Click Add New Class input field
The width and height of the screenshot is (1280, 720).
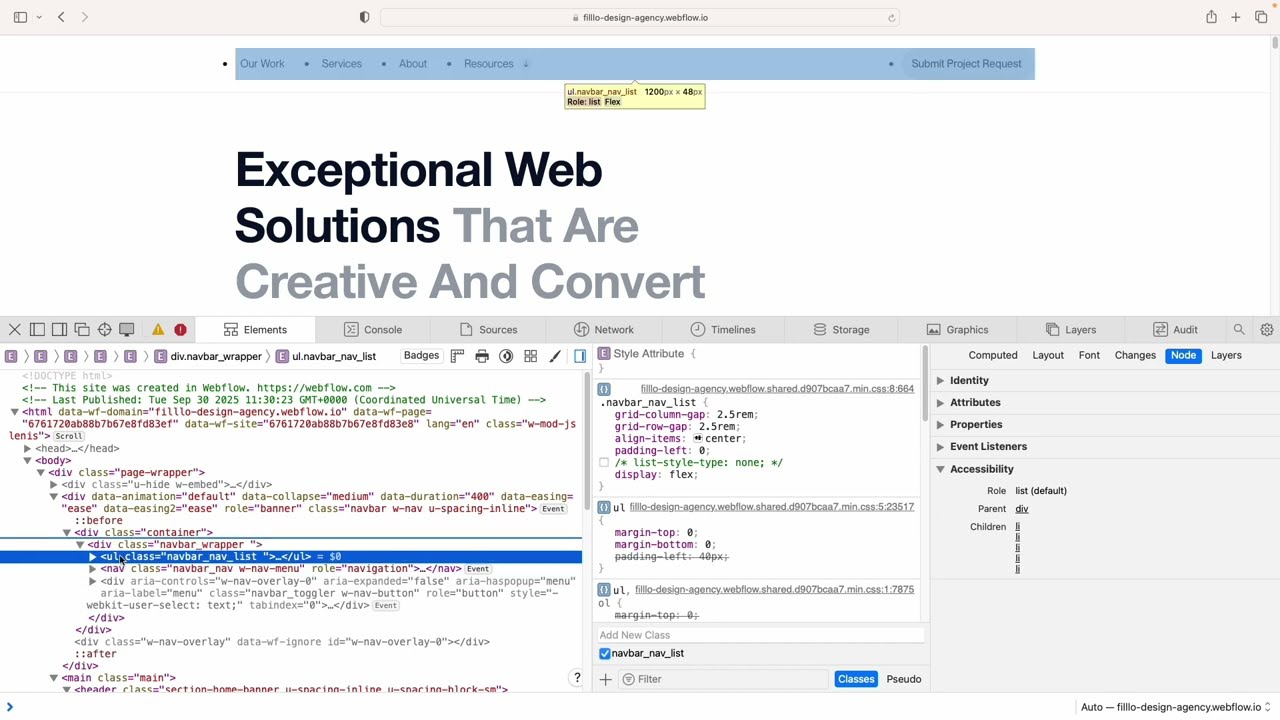(x=760, y=635)
